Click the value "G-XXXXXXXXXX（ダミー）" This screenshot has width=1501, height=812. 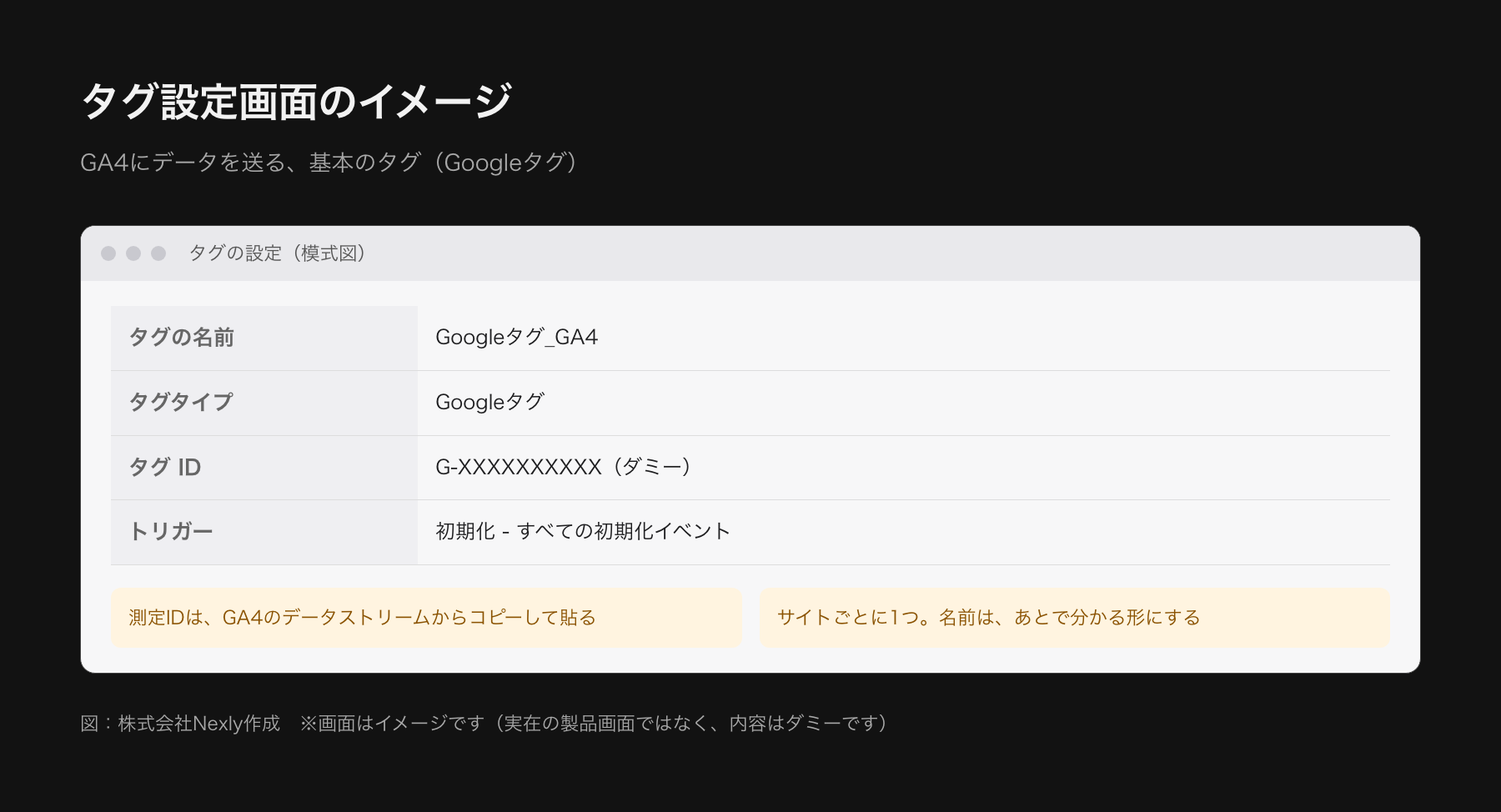(565, 467)
